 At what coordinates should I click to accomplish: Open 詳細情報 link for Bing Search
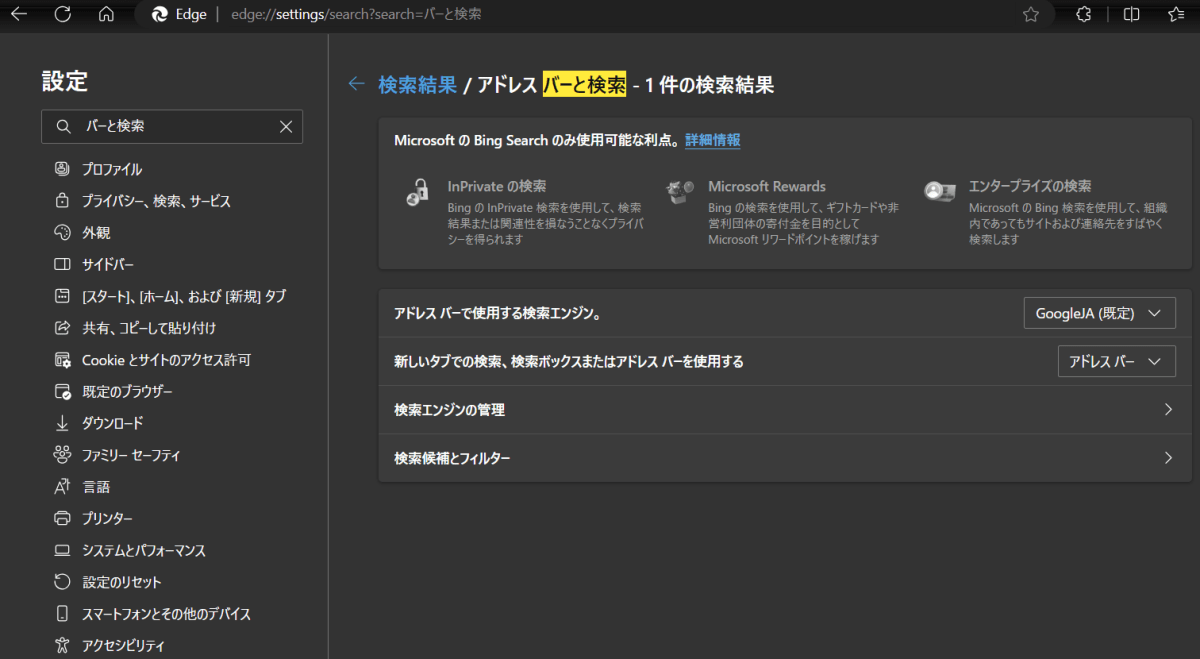[x=713, y=140]
